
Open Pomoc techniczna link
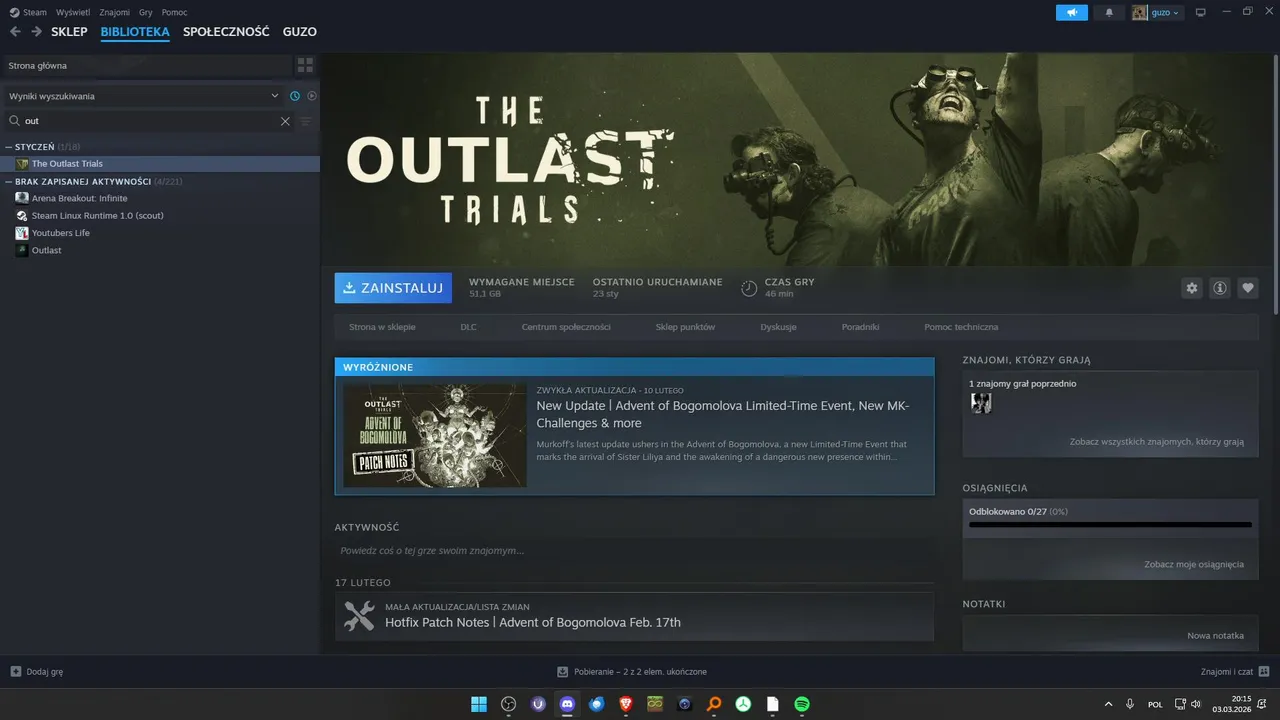click(x=961, y=327)
